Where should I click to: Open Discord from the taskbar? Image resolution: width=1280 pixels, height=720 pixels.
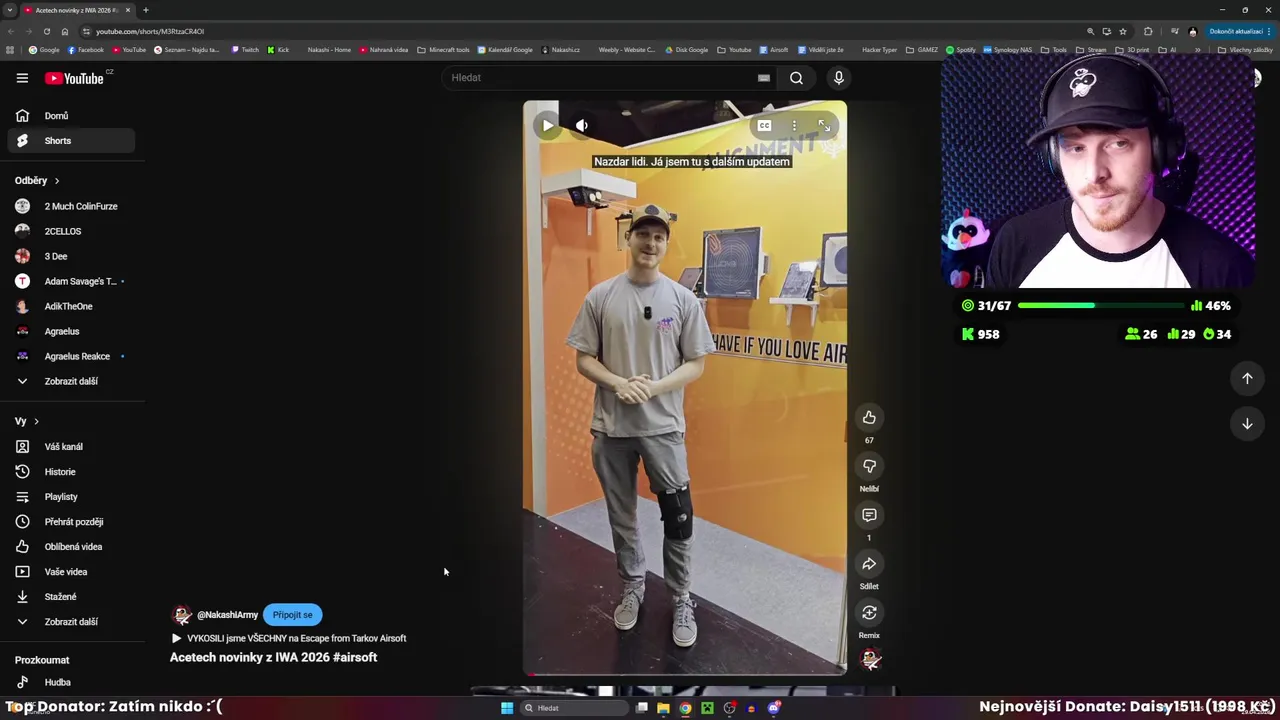pyautogui.click(x=774, y=708)
